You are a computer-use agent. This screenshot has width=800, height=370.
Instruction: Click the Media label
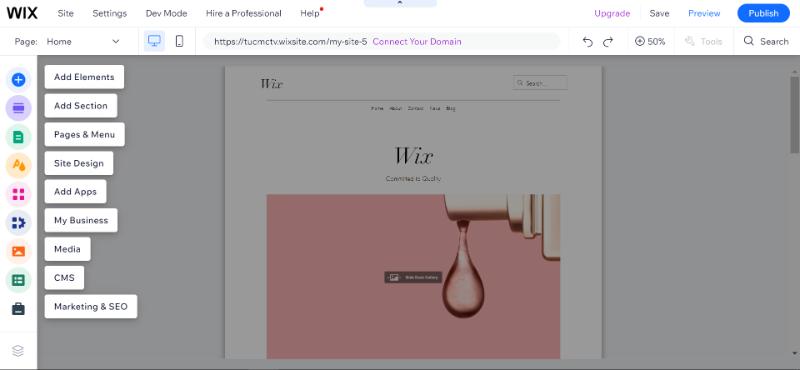point(67,249)
